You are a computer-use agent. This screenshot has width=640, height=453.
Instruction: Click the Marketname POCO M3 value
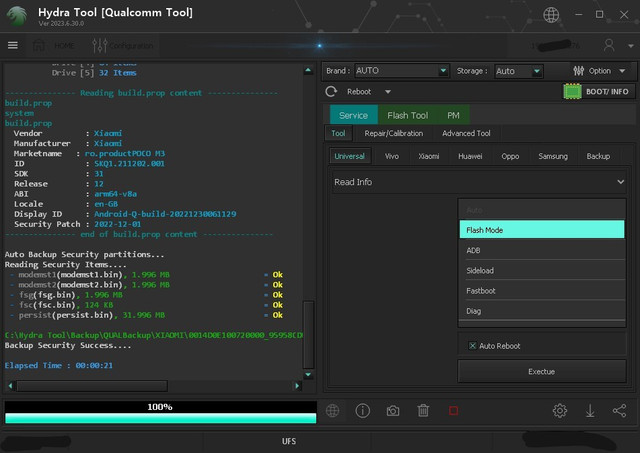tap(124, 153)
